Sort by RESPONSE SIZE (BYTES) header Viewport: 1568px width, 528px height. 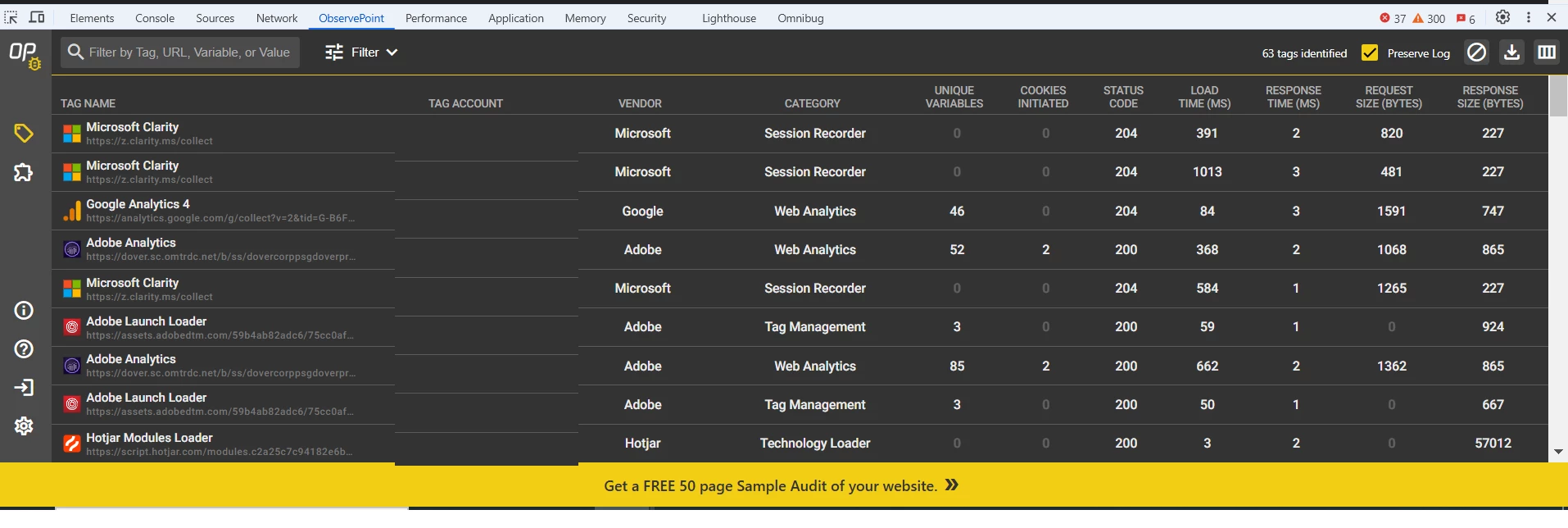tap(1490, 97)
